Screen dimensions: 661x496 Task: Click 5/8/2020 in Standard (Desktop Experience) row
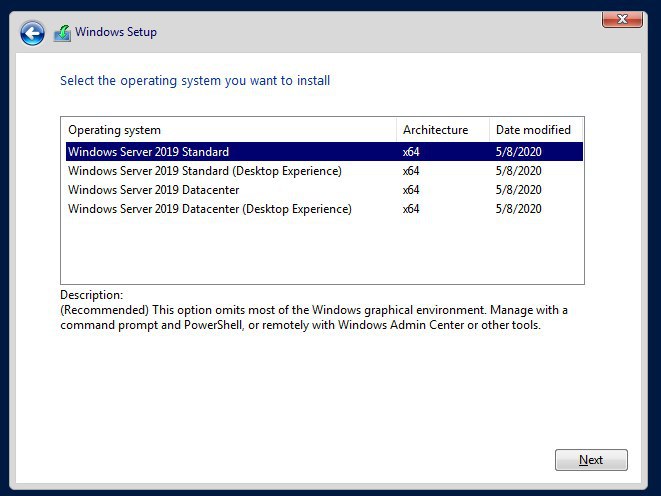[x=519, y=171]
